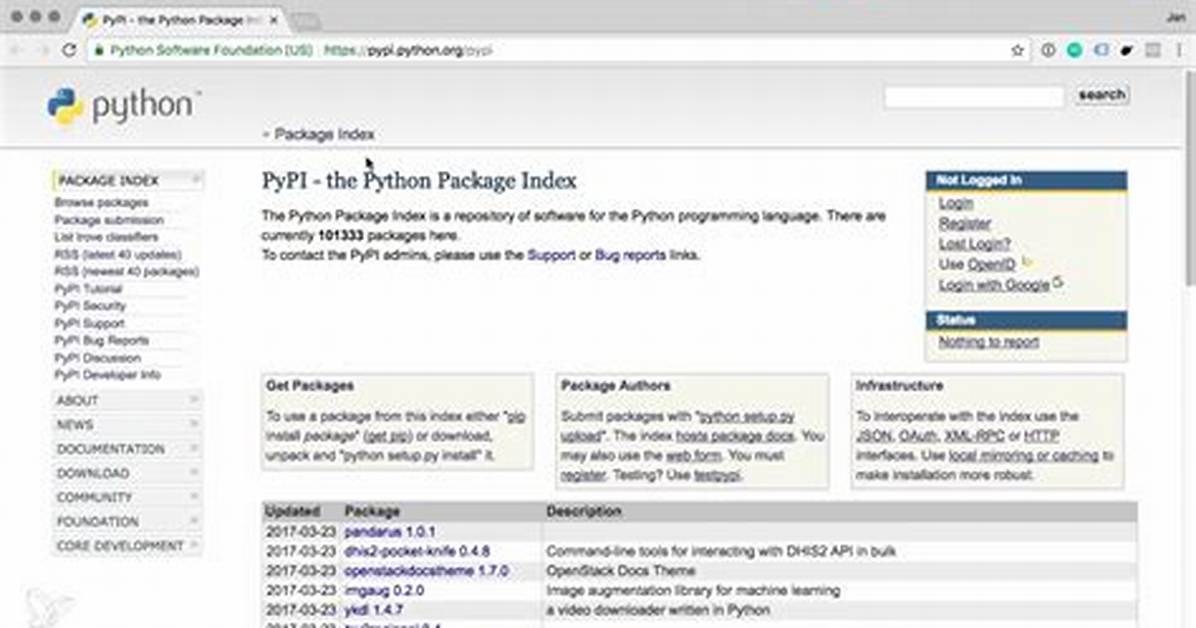
Task: Open the python setup.py upload link
Action: click(748, 417)
